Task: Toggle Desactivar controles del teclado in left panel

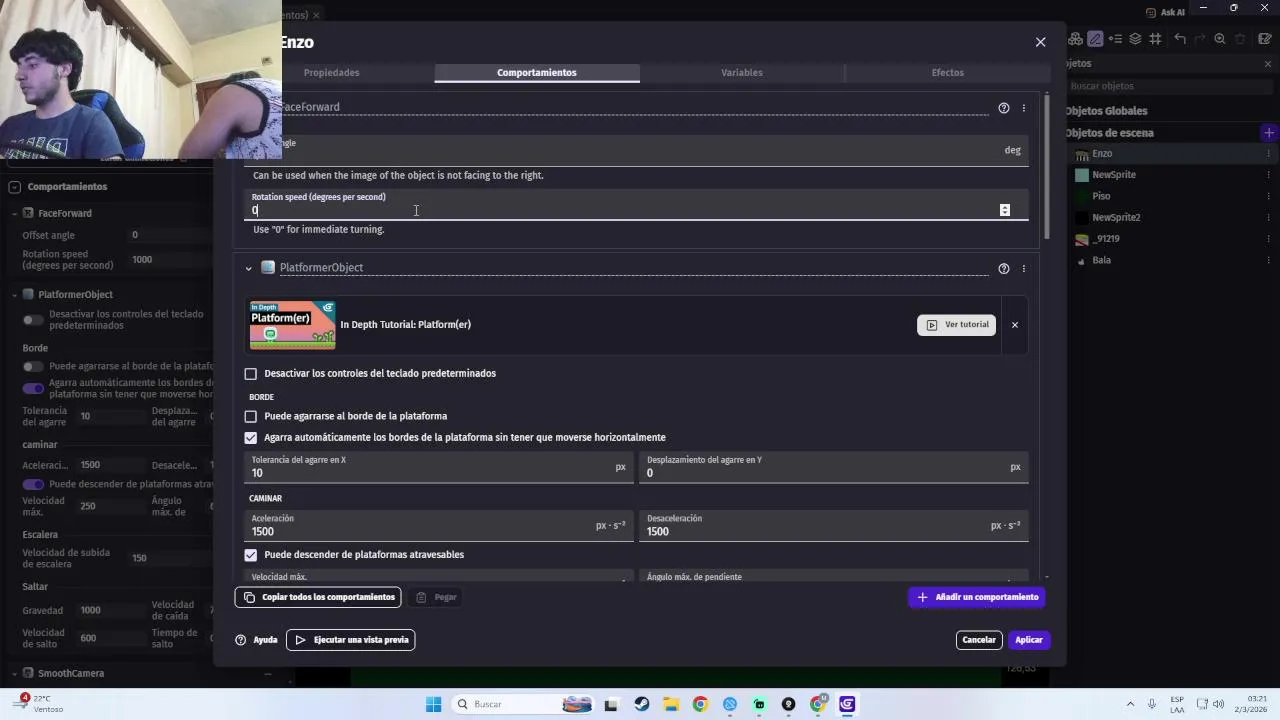Action: [x=33, y=320]
